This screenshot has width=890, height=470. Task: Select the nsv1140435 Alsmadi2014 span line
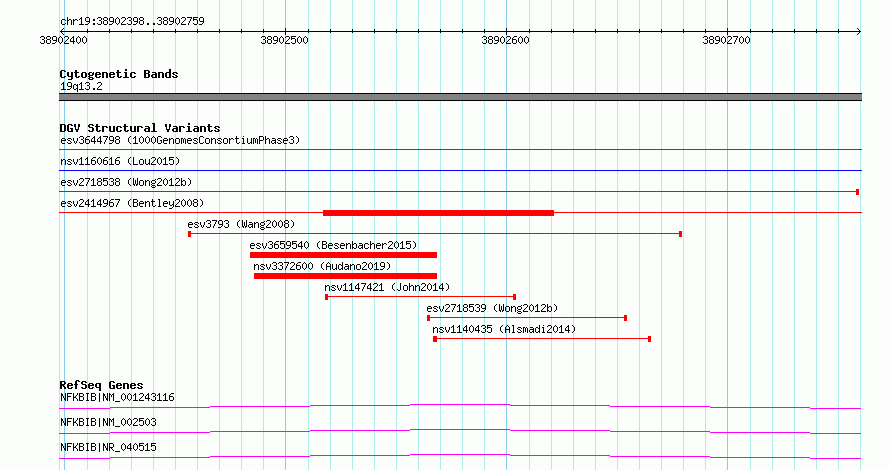pyautogui.click(x=542, y=339)
